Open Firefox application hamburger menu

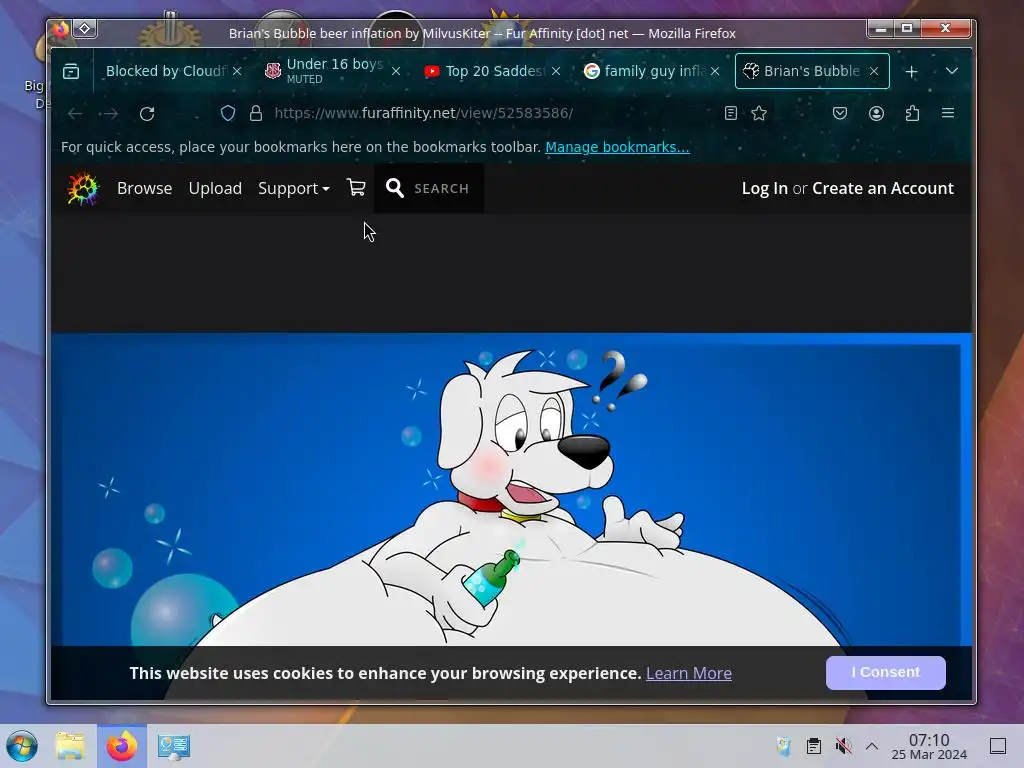pos(948,113)
